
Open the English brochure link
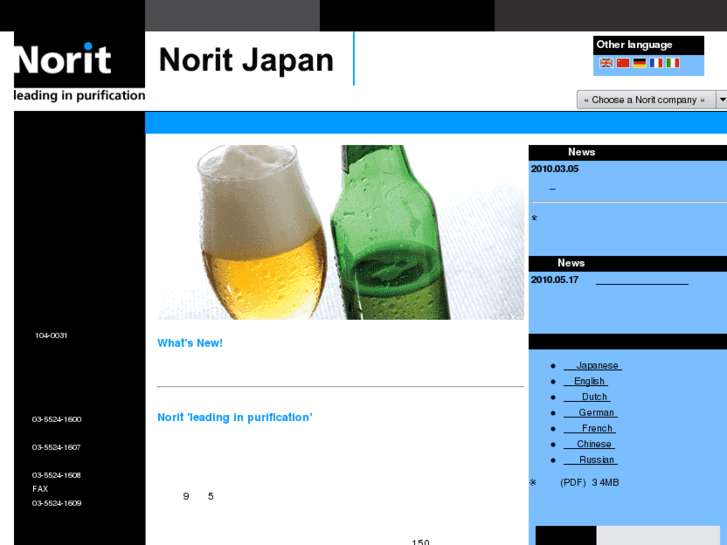586,381
